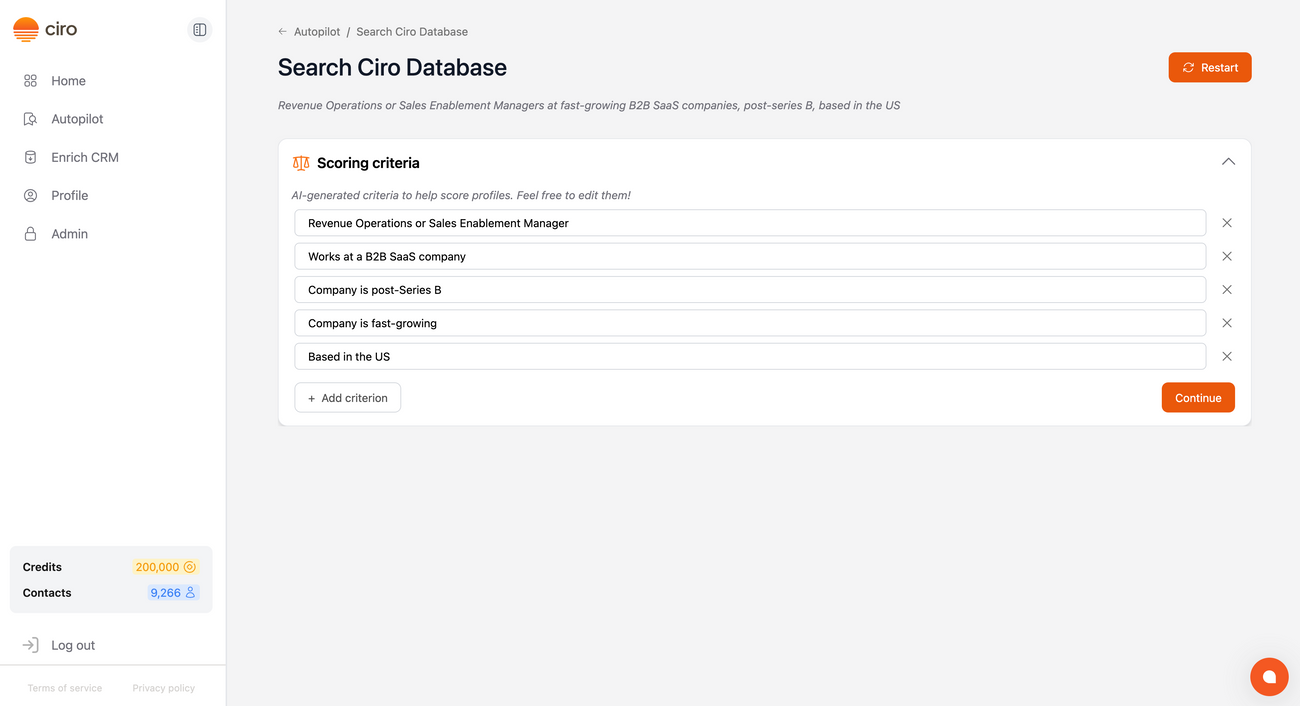
Task: Remove the 'Based in the US' criterion
Action: 1226,356
